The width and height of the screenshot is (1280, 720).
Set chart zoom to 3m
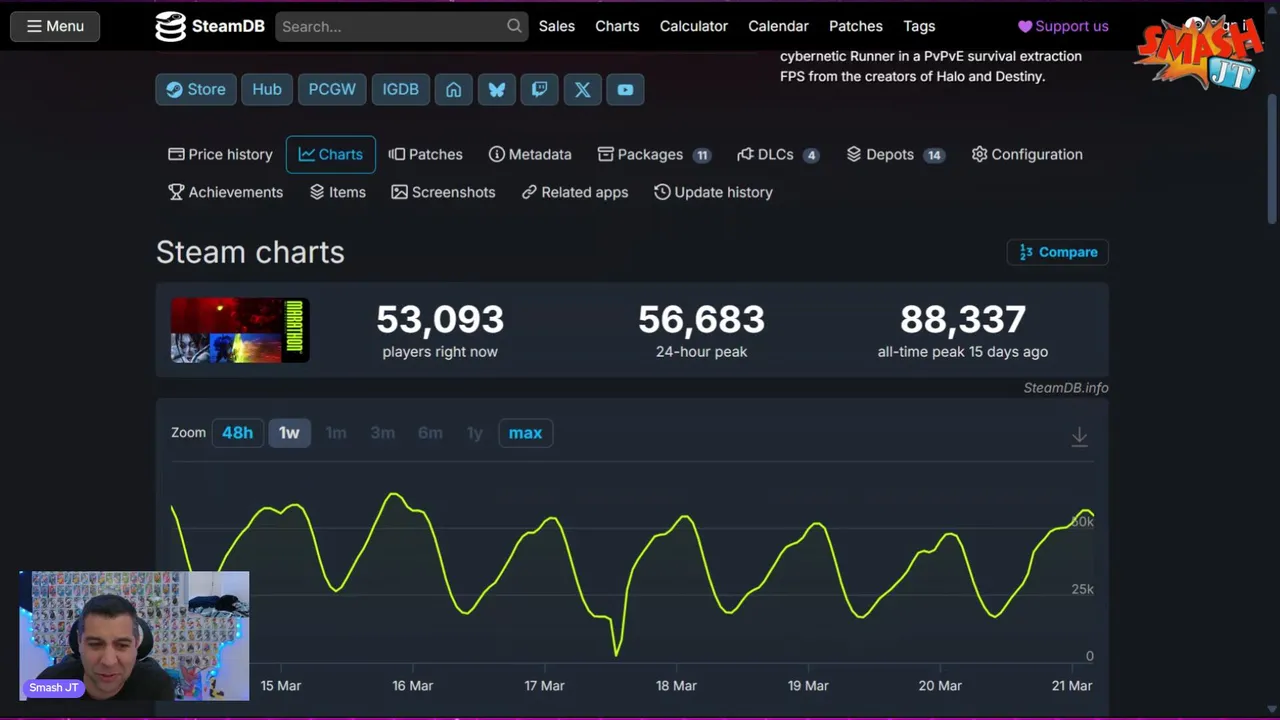point(383,433)
